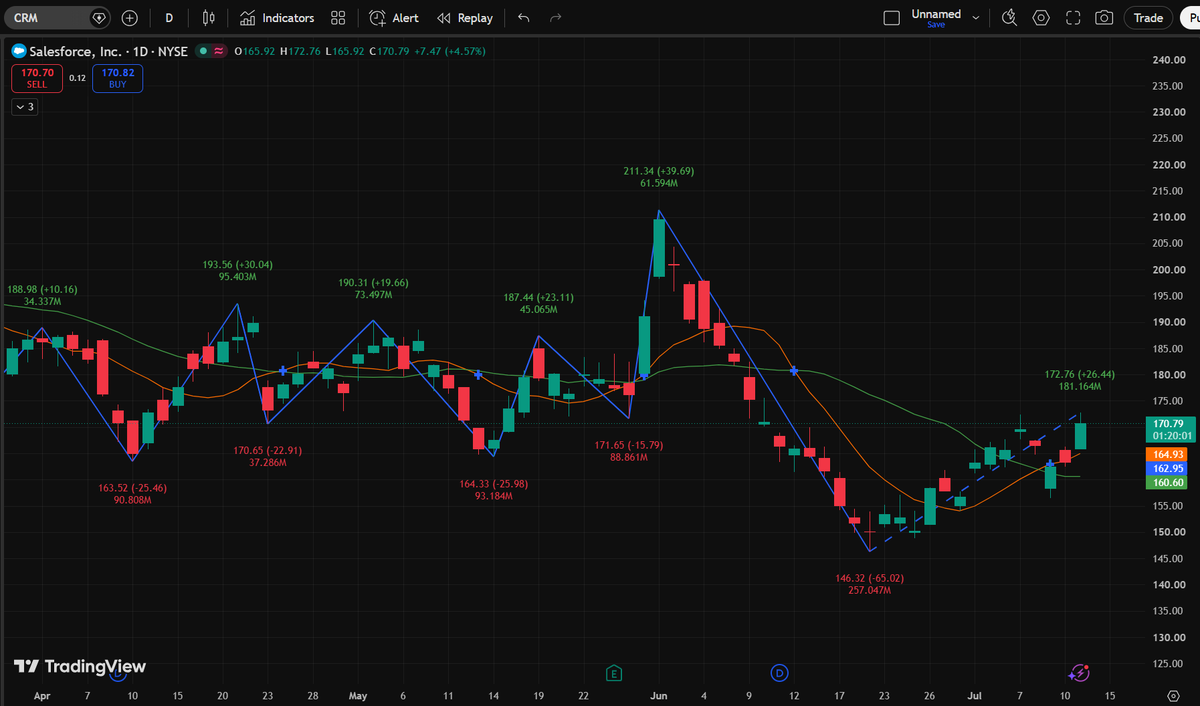Click the 172.76 (+26.44) latest pivot label
Image resolution: width=1200 pixels, height=706 pixels.
pos(1079,374)
